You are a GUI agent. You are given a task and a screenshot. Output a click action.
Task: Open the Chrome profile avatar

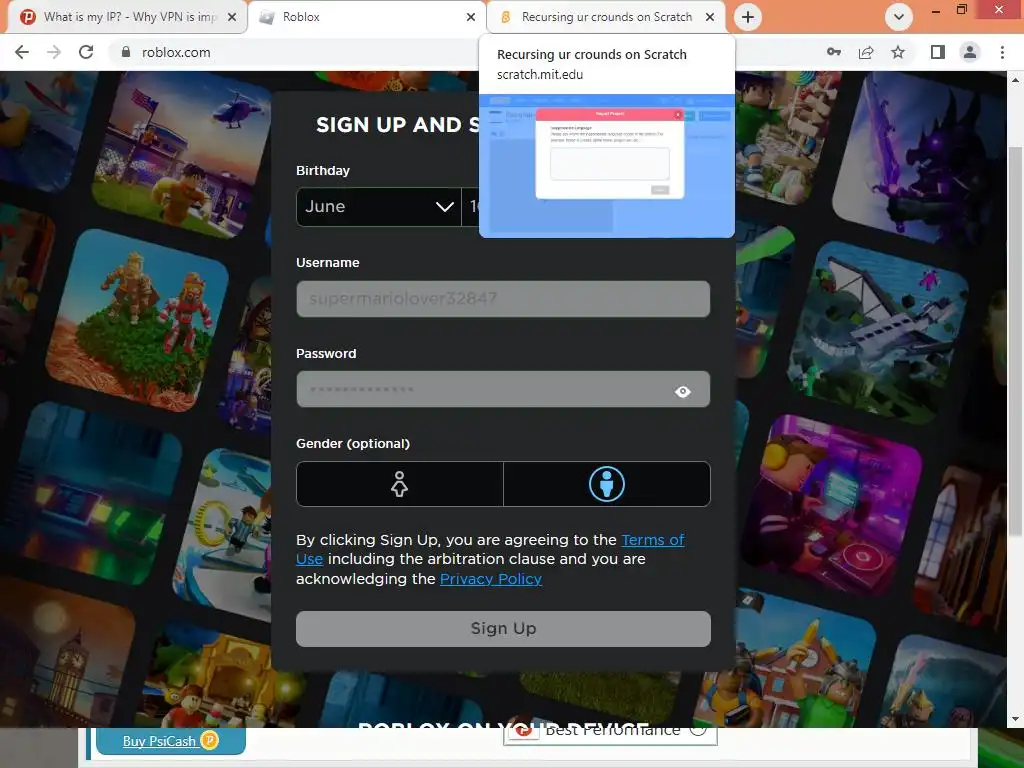tap(970, 52)
